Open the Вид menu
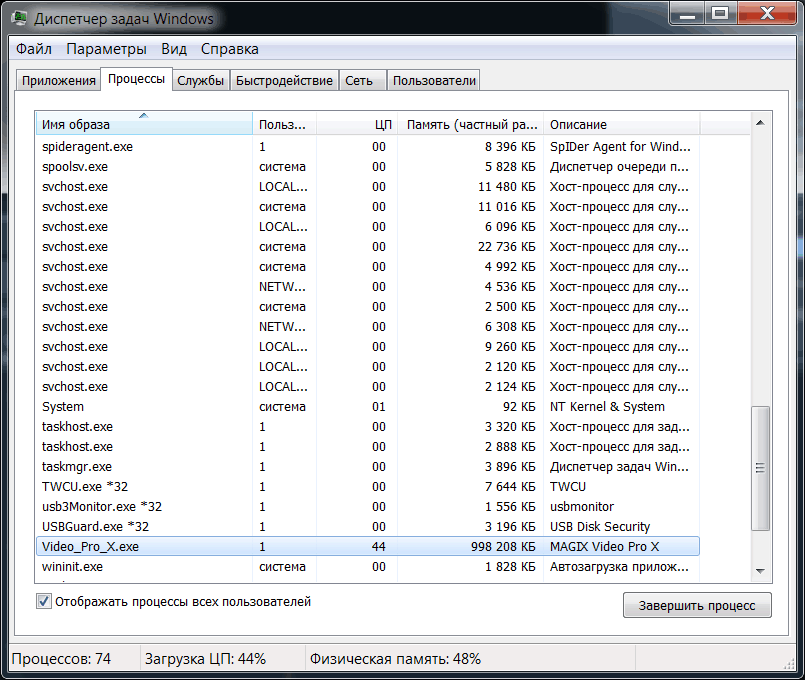This screenshot has height=680, width=805. point(174,49)
